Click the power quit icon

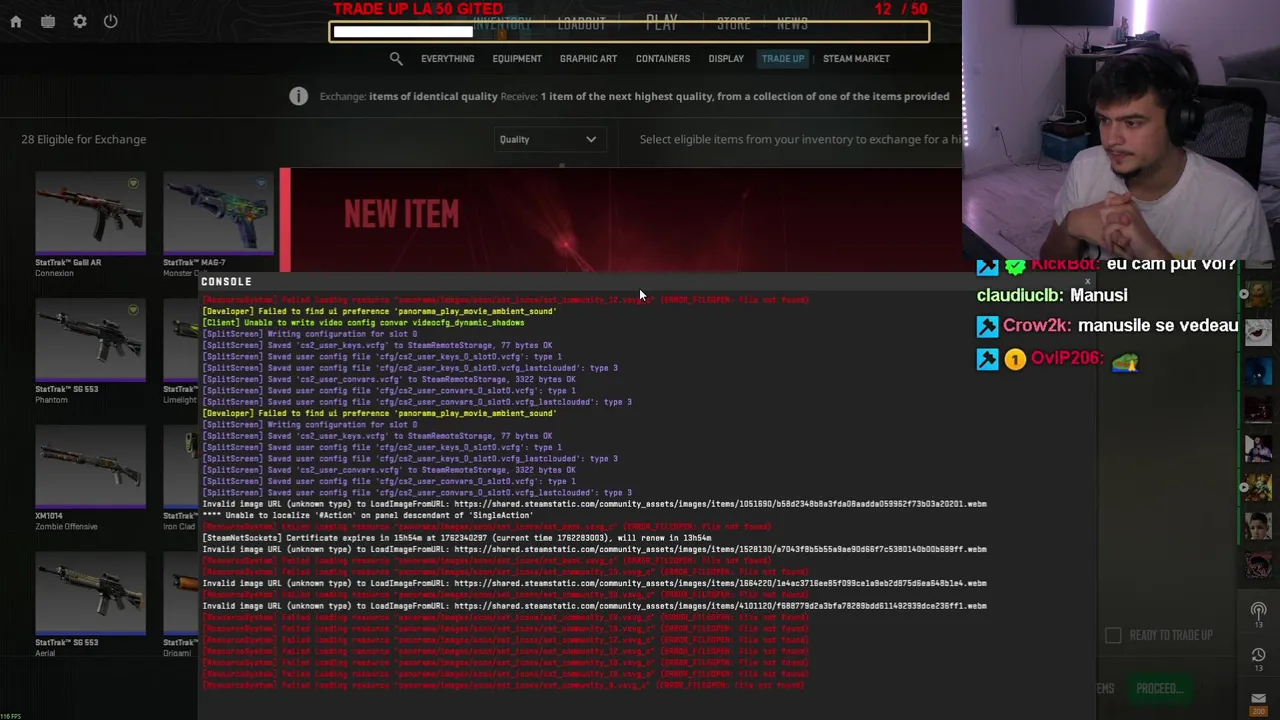tap(111, 21)
